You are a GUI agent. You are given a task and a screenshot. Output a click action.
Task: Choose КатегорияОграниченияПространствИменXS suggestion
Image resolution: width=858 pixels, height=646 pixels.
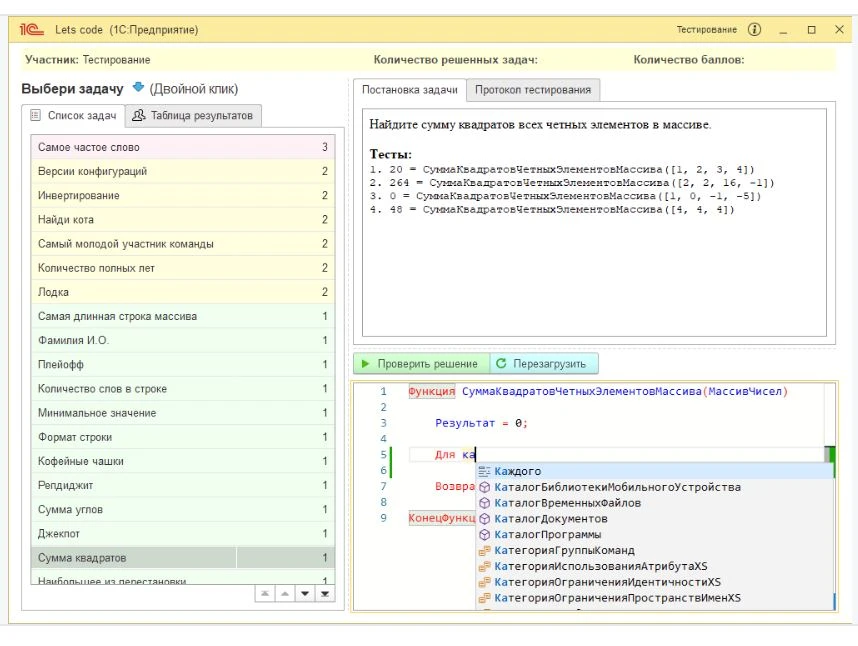655,598
